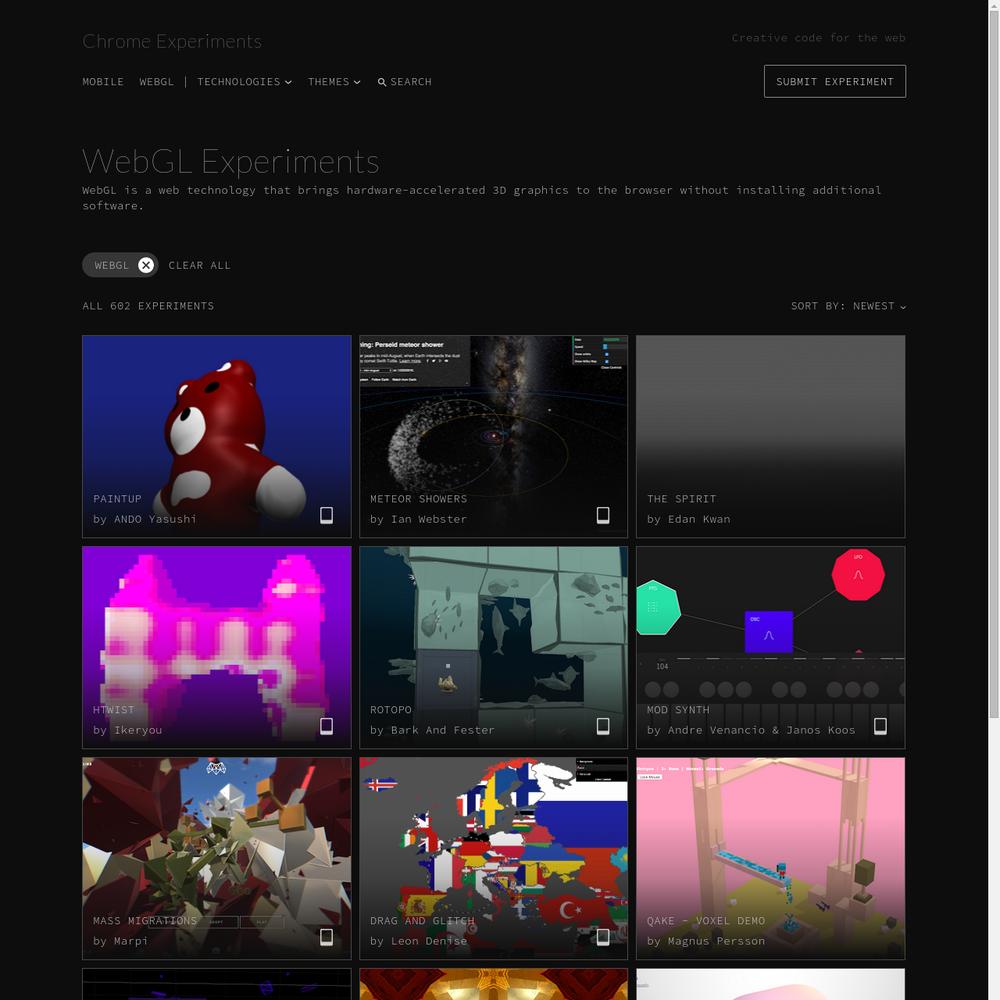Click the mobile icon on HTwist card
The height and width of the screenshot is (1000, 1000).
point(326,726)
